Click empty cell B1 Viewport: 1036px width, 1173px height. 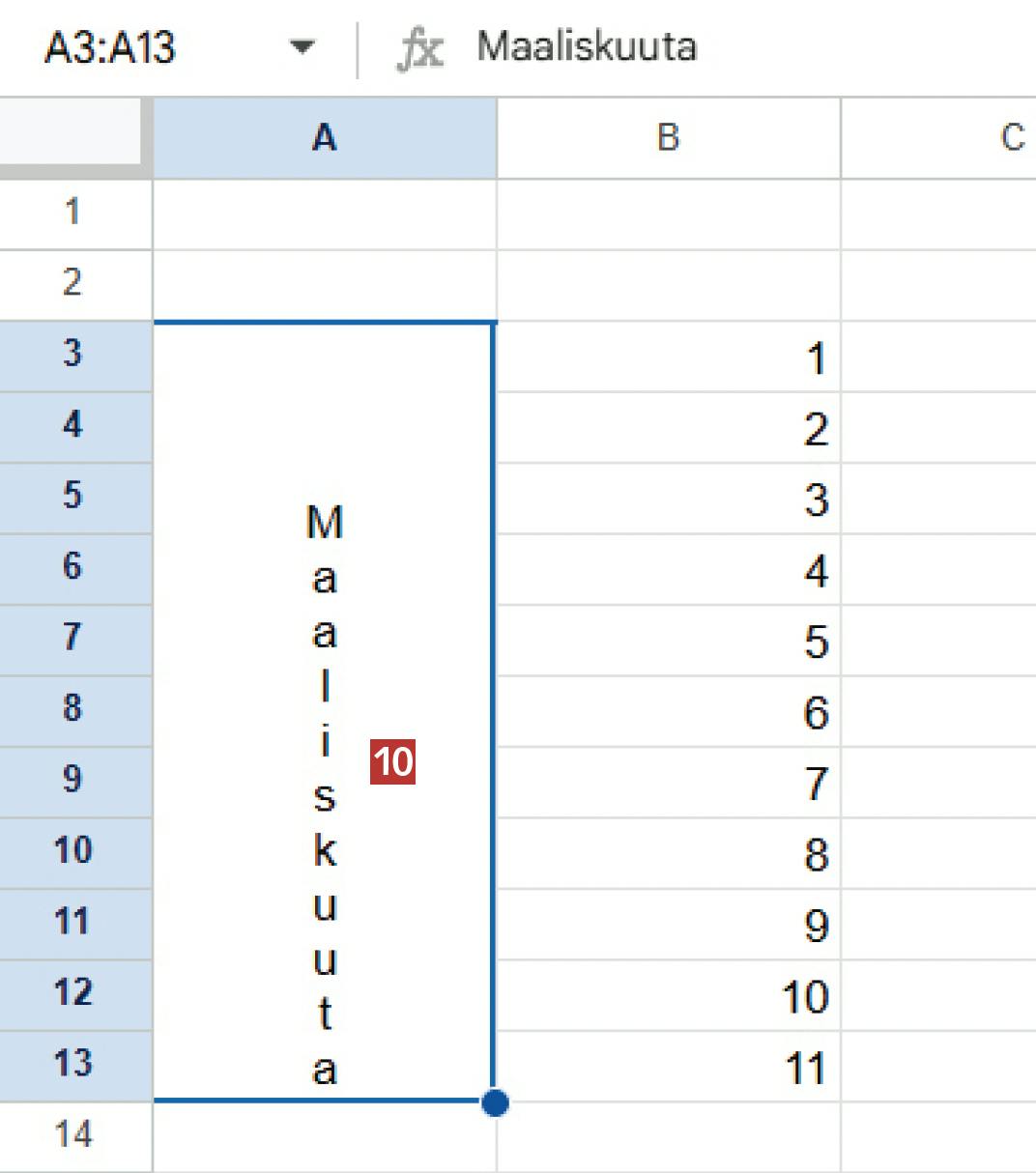(668, 213)
